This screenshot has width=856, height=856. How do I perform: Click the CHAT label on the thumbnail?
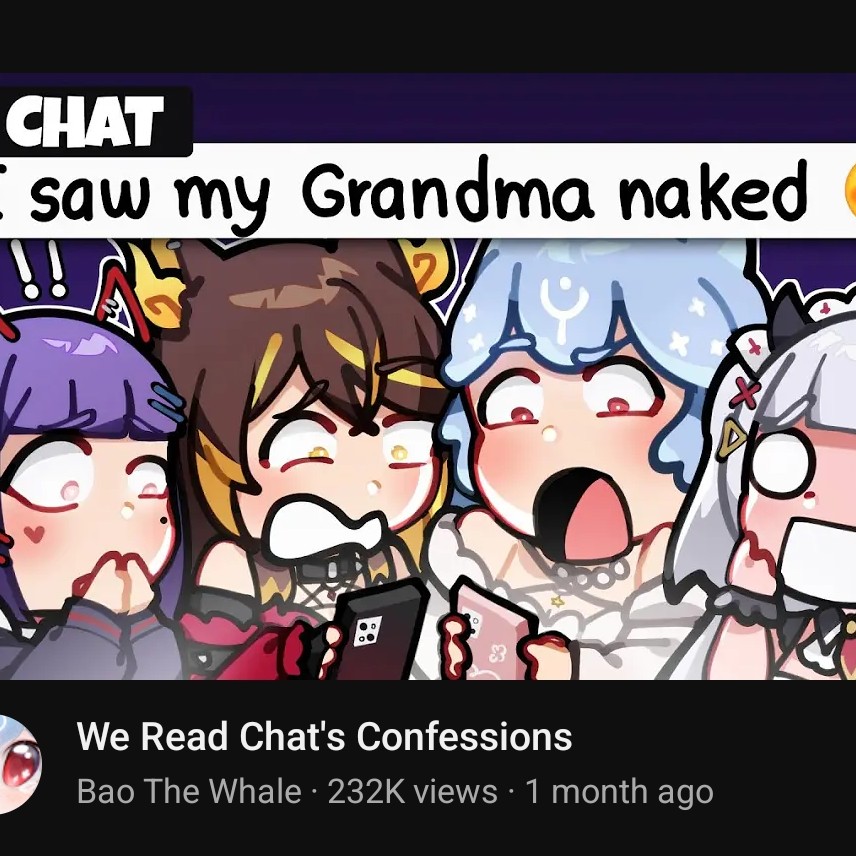[85, 122]
